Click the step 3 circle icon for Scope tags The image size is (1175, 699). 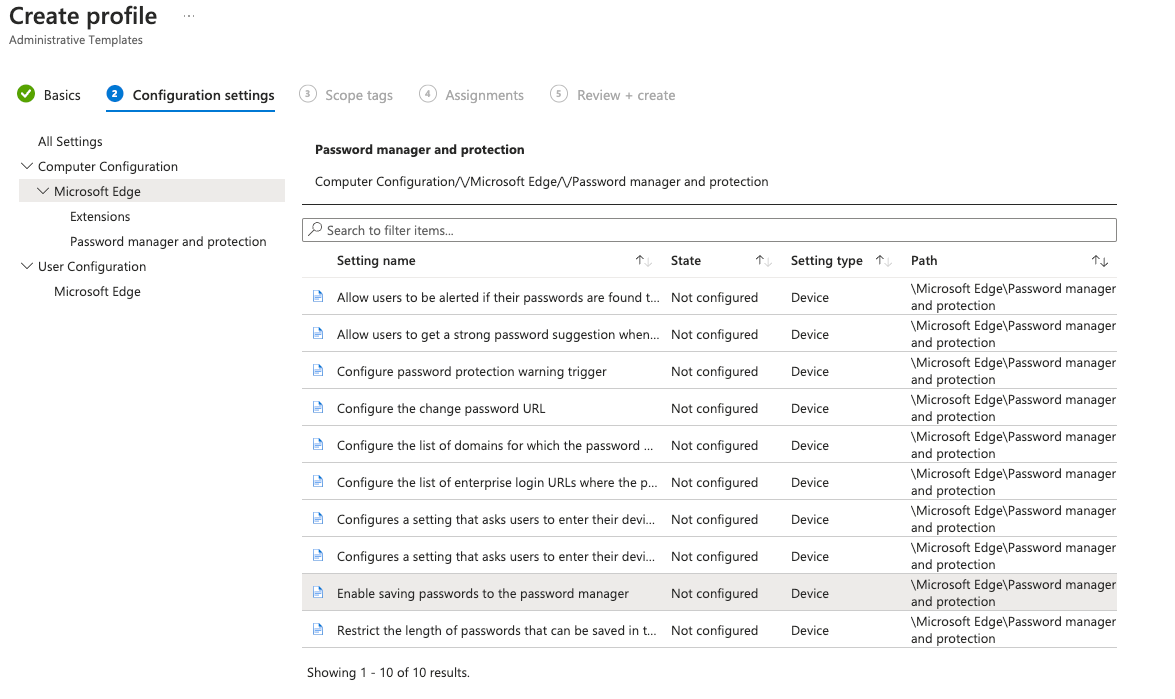(x=307, y=94)
